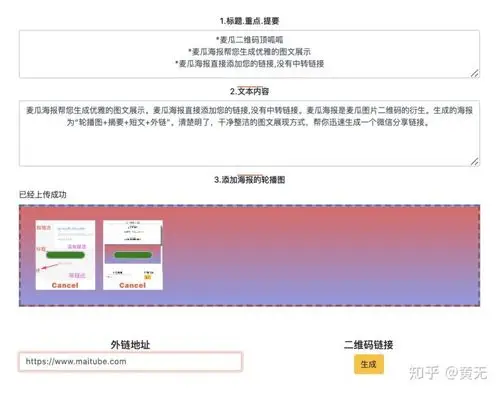The height and width of the screenshot is (393, 500).
Task: Click inside the title/summary text area
Action: point(249,54)
